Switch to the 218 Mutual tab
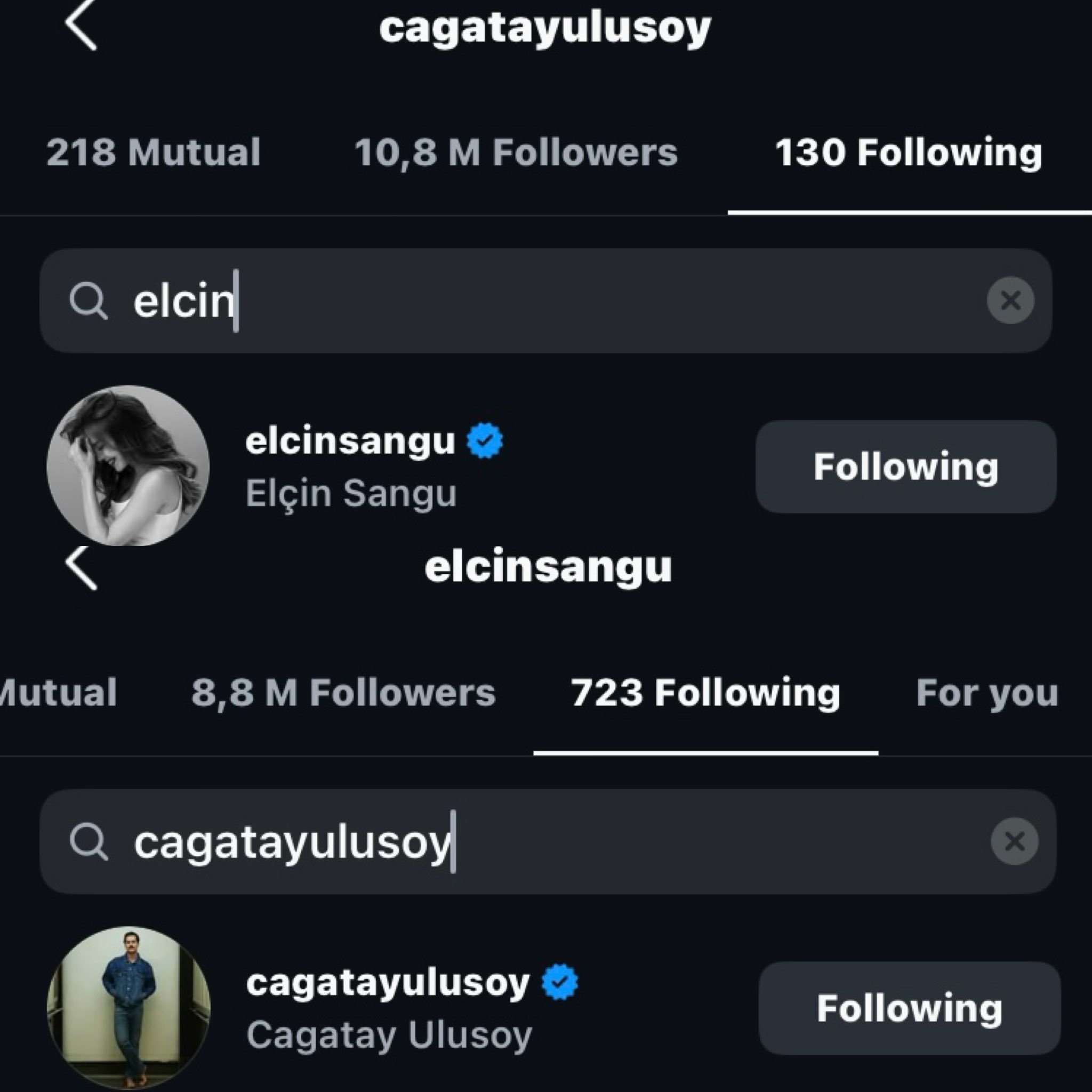The width and height of the screenshot is (1092, 1092). 153,152
